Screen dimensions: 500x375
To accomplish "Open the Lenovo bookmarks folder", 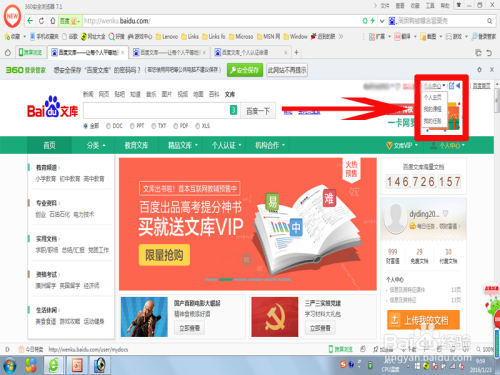I will [x=167, y=36].
